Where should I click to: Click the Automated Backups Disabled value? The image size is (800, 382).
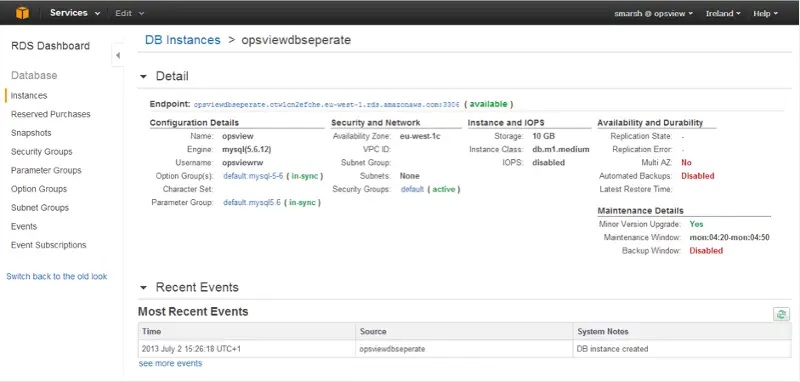tap(697, 176)
